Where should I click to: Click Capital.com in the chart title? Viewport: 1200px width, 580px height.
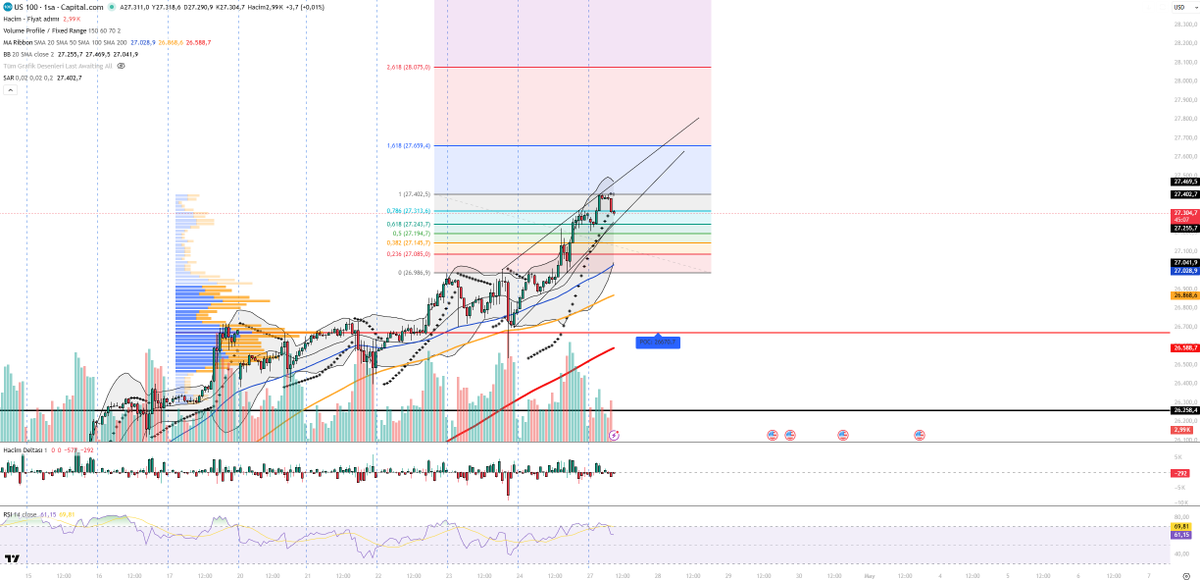point(82,8)
